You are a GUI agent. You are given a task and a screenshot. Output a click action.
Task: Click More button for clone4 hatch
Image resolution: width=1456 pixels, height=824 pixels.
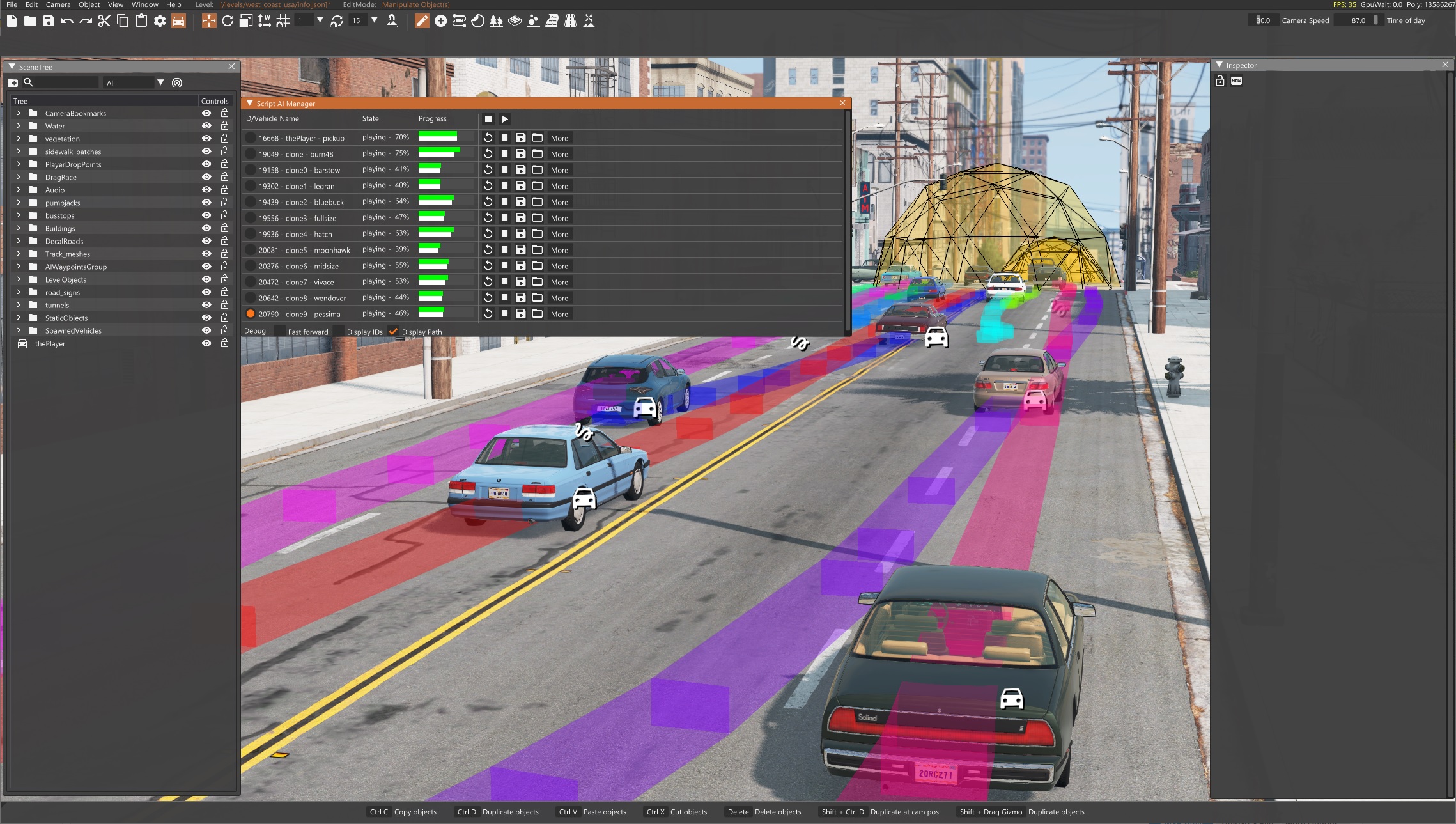point(559,234)
